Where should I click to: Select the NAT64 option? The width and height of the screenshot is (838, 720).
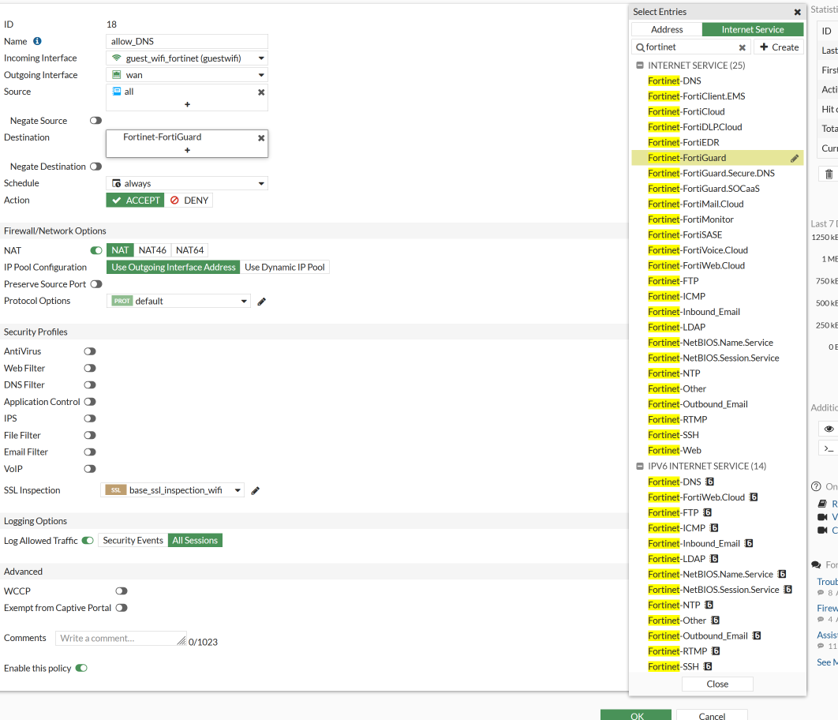(190, 250)
